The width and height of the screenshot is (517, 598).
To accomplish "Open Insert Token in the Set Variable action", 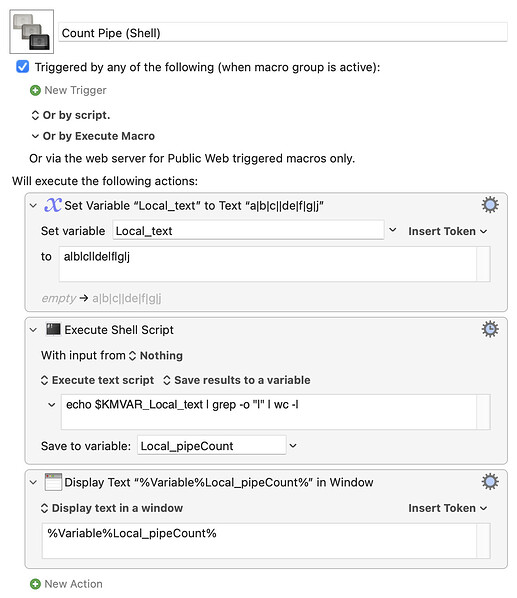I will point(448,231).
